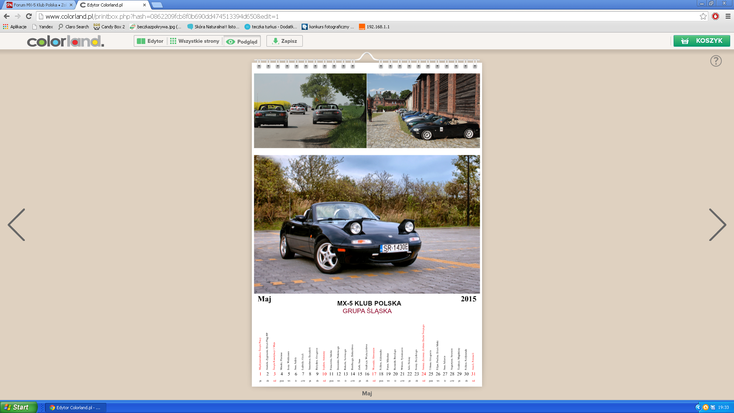
Task: Open the Chrome hamburger menu
Action: (727, 16)
